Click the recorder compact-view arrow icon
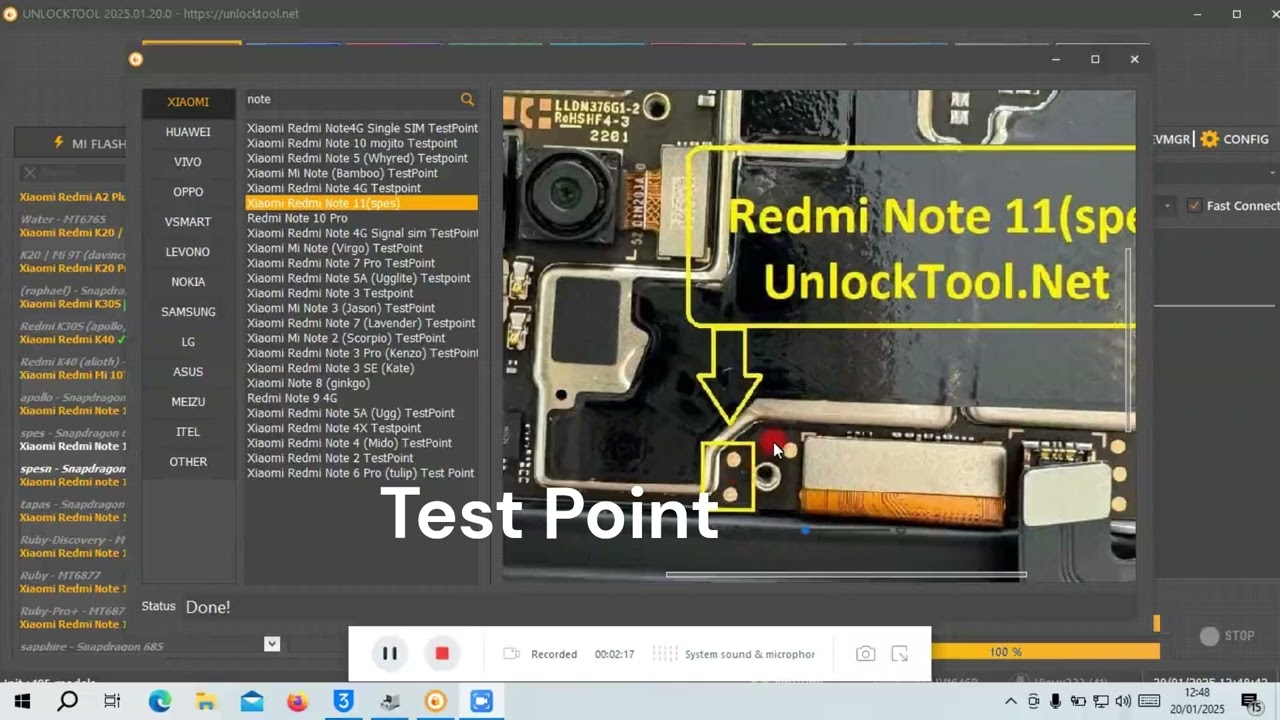Image resolution: width=1280 pixels, height=720 pixels. [x=900, y=654]
